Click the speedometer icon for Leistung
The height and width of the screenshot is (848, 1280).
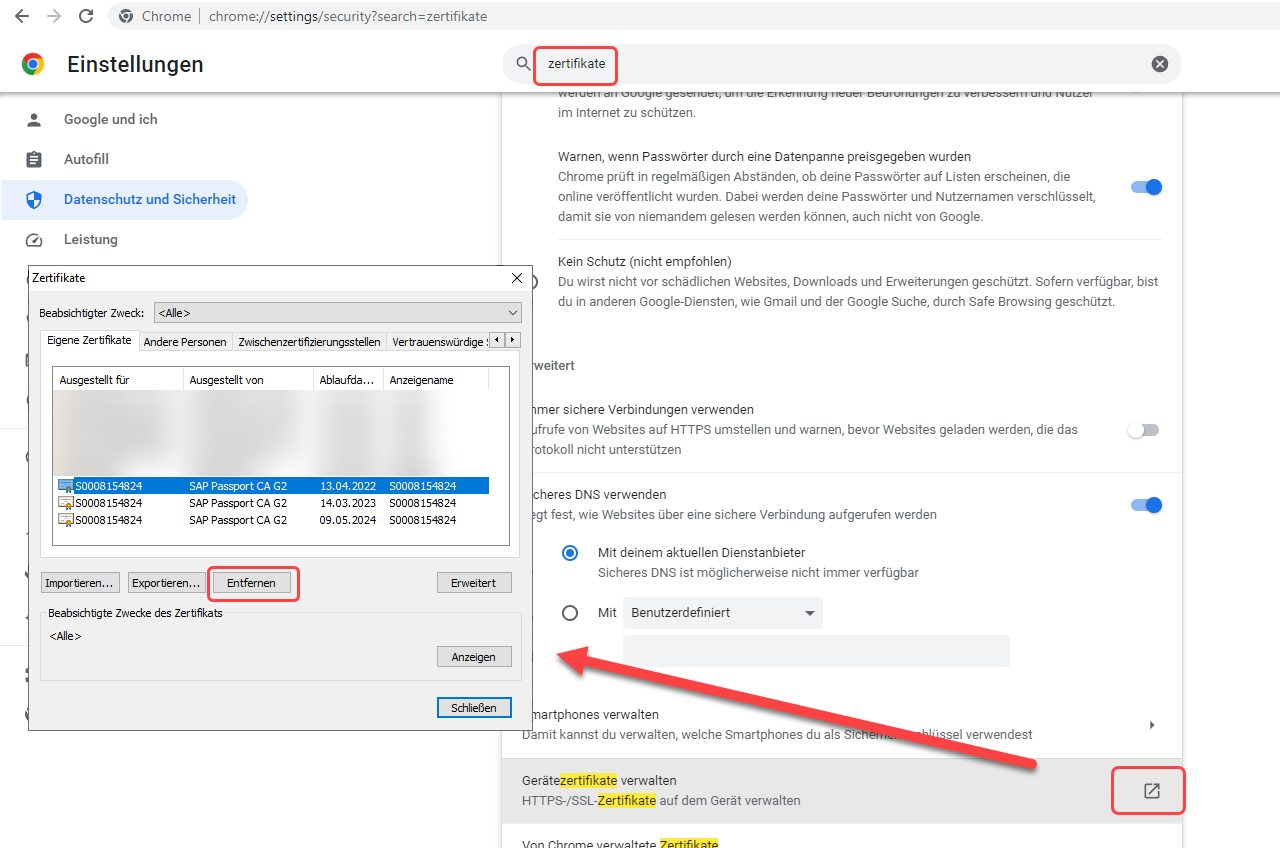(34, 240)
